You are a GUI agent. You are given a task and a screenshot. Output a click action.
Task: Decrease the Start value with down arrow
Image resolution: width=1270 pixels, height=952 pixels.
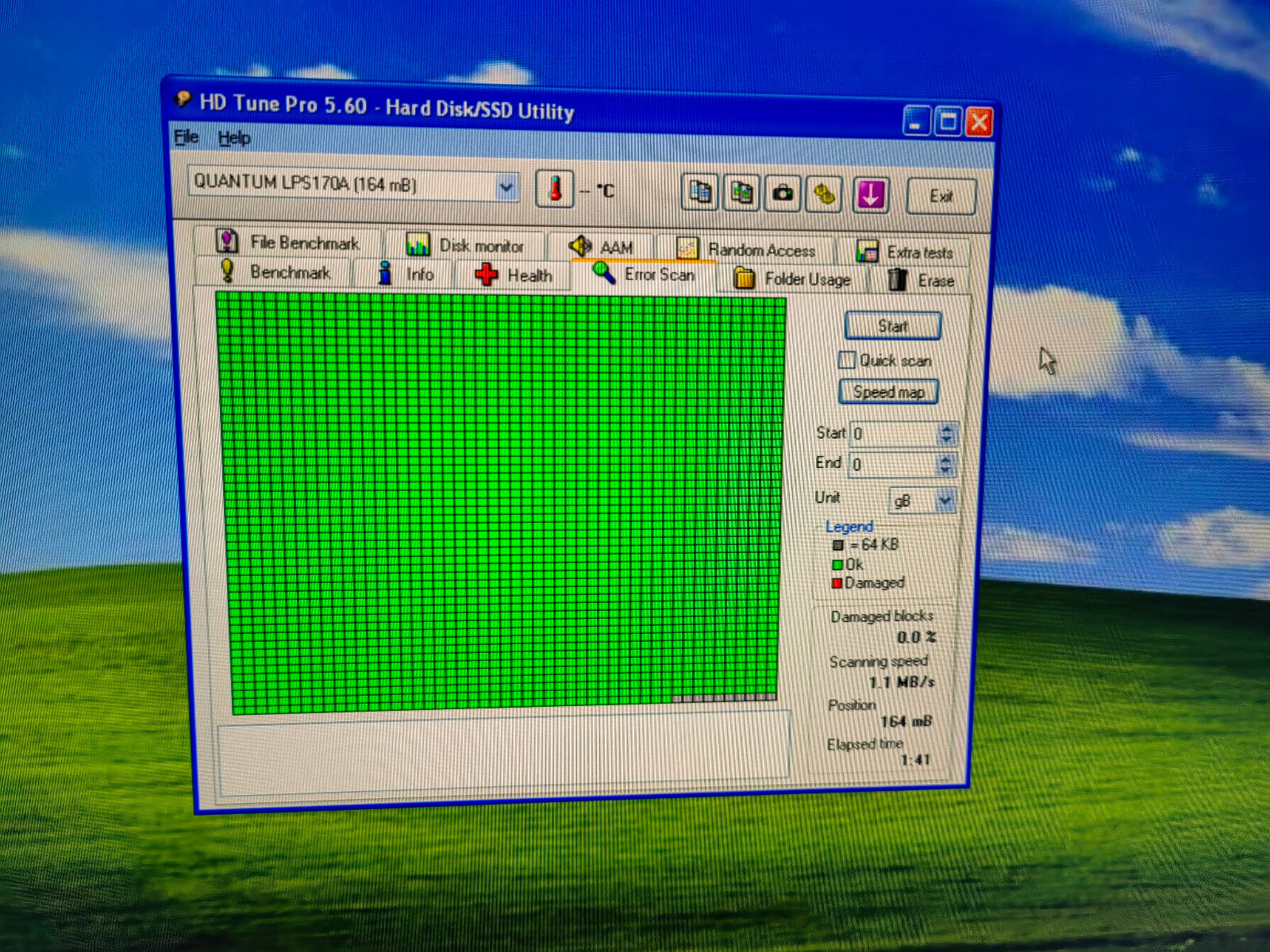(x=945, y=440)
